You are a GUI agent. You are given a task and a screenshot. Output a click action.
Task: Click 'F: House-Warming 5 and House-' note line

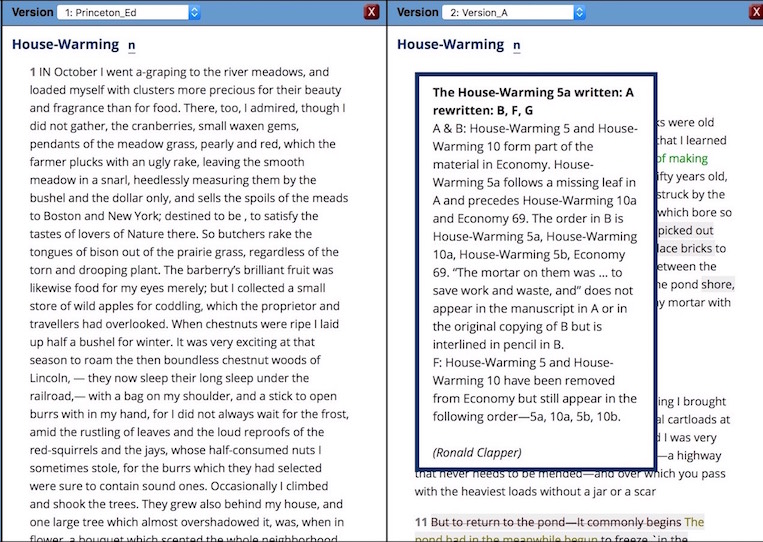coord(523,362)
